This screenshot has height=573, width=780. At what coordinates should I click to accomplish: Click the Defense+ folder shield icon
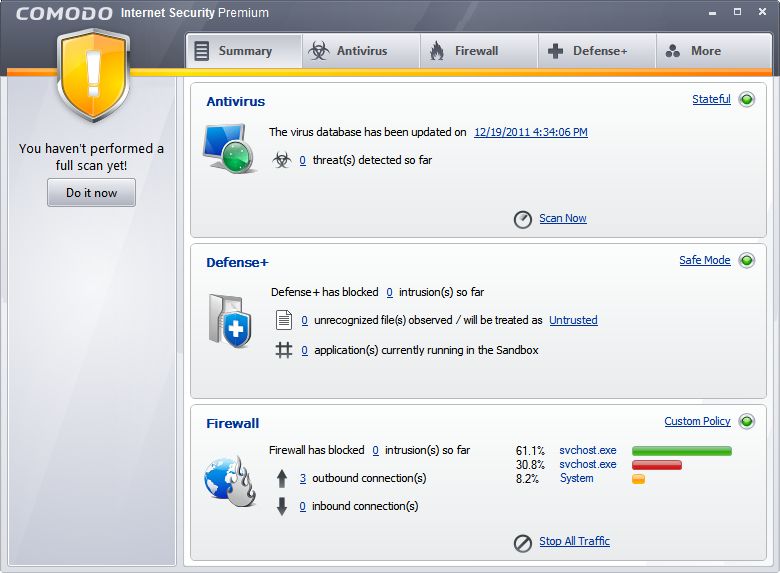pyautogui.click(x=230, y=321)
